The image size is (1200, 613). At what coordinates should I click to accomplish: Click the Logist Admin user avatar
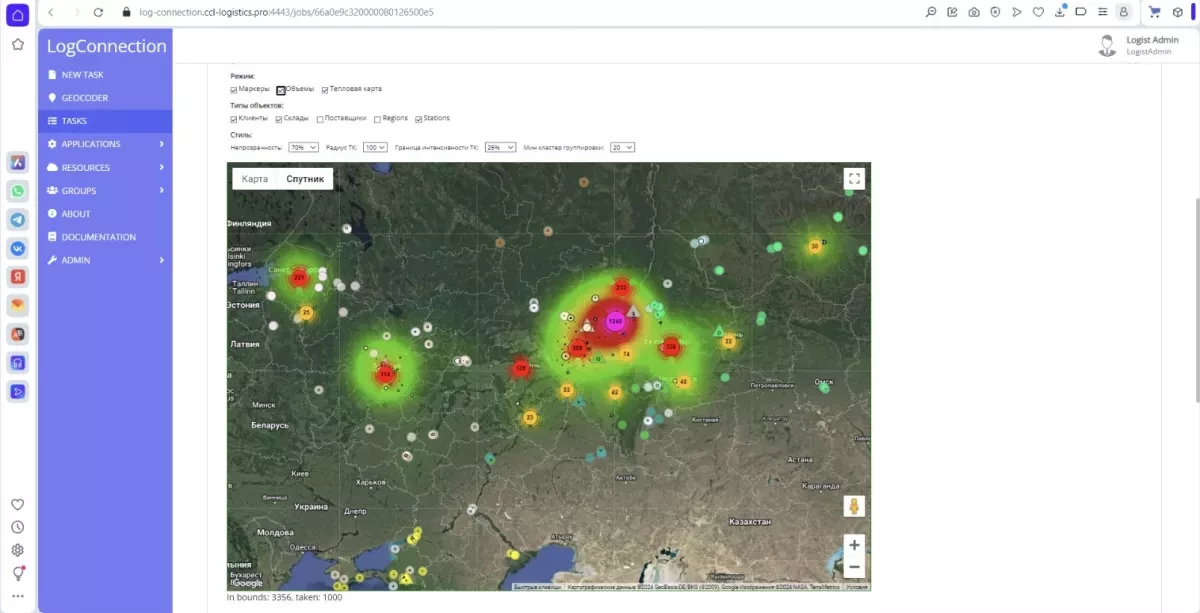[x=1106, y=45]
